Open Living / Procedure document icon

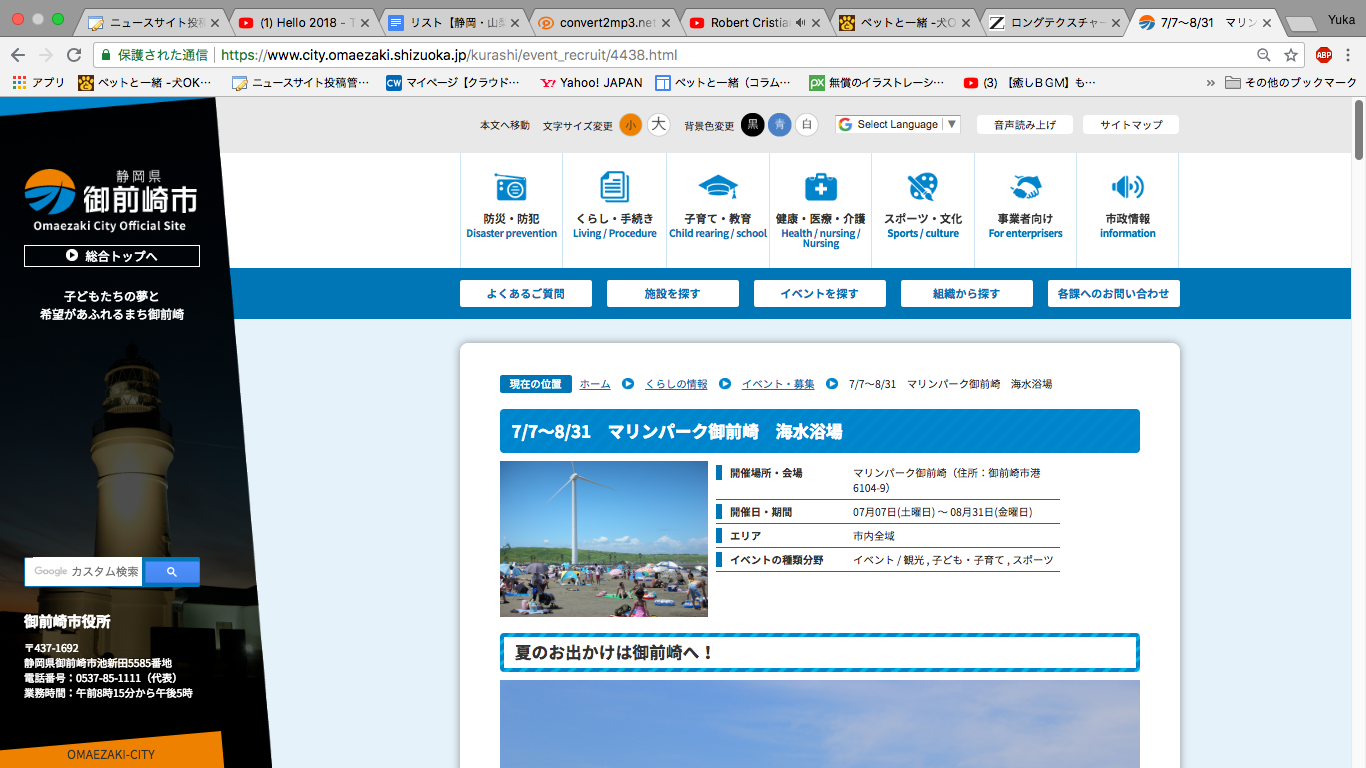pyautogui.click(x=614, y=187)
